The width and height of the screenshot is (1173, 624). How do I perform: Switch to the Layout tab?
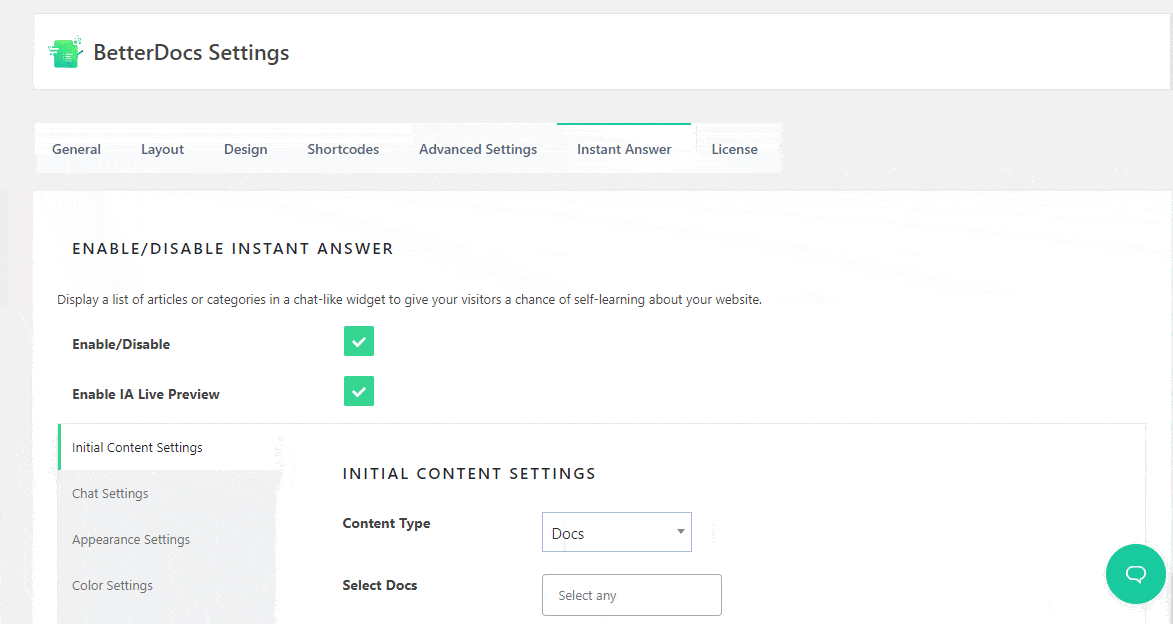[162, 148]
